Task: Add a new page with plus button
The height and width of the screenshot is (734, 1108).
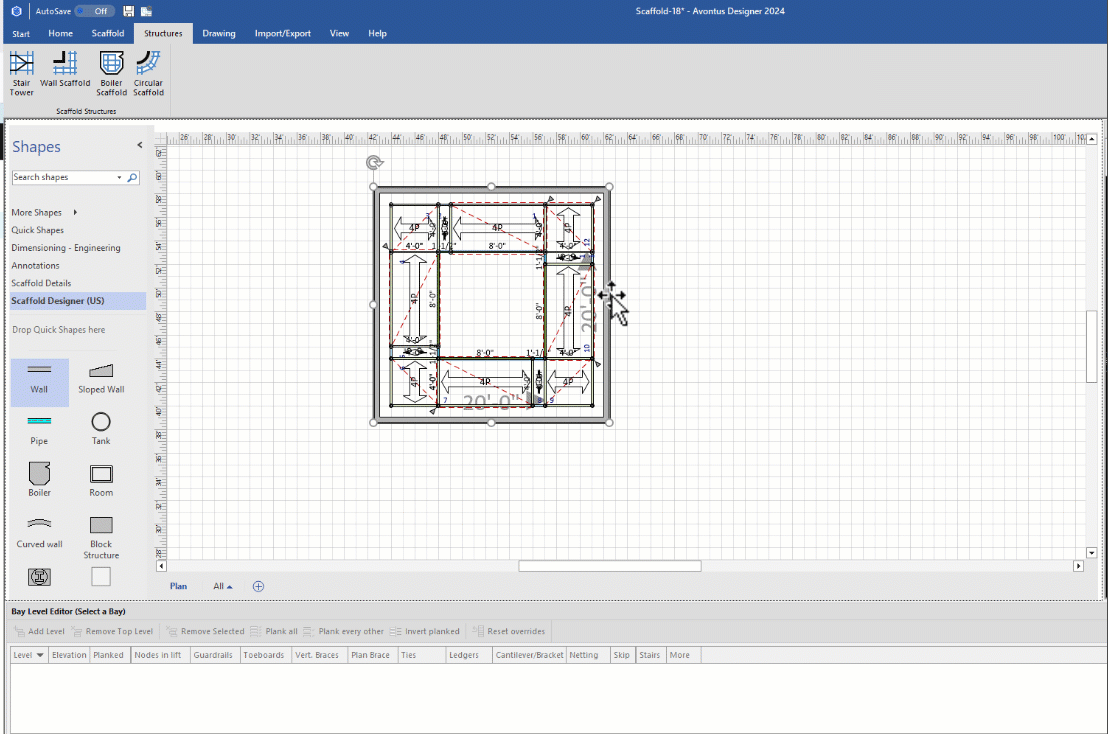Action: pos(258,586)
